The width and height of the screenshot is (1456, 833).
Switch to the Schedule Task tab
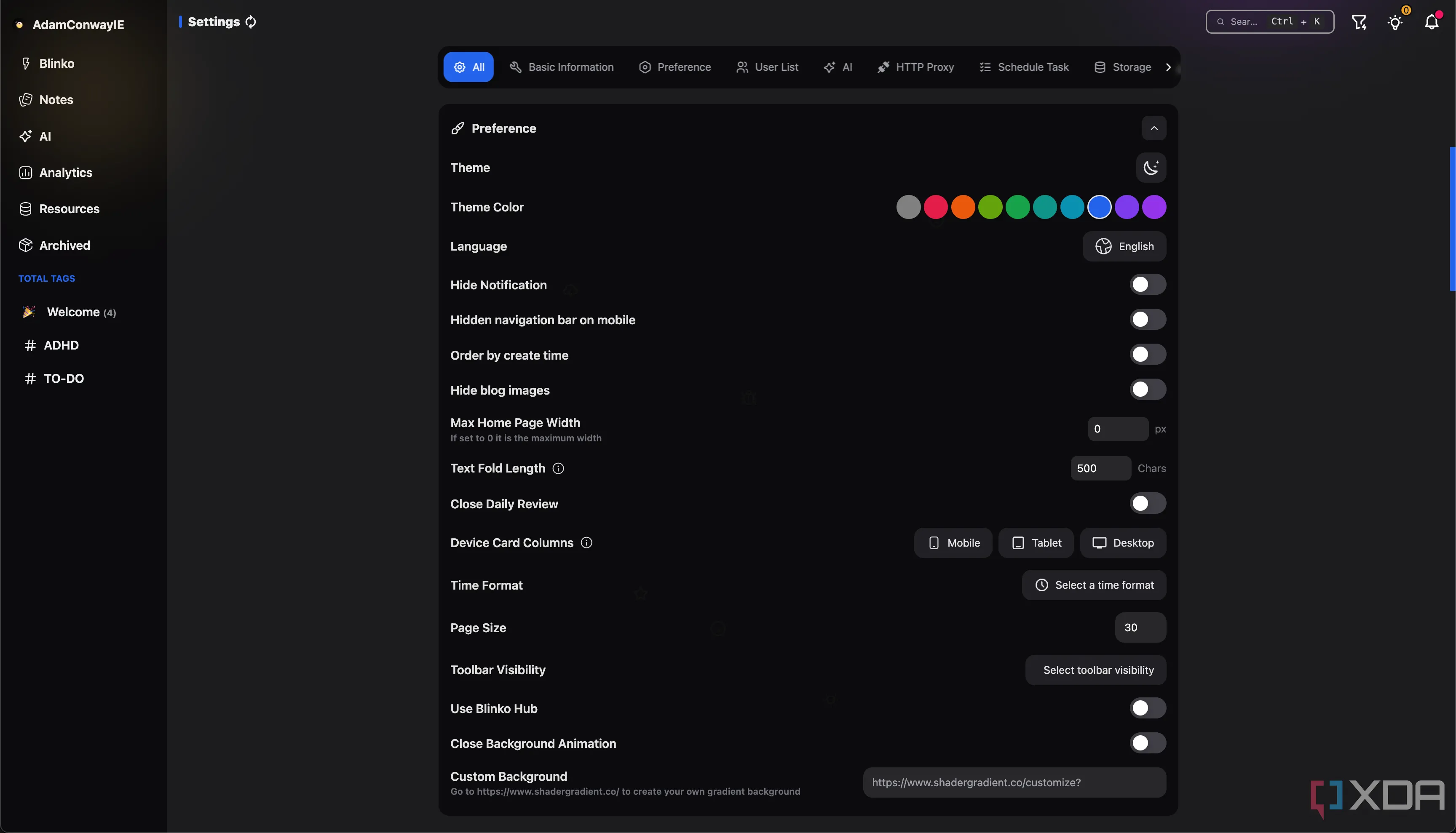(1024, 67)
